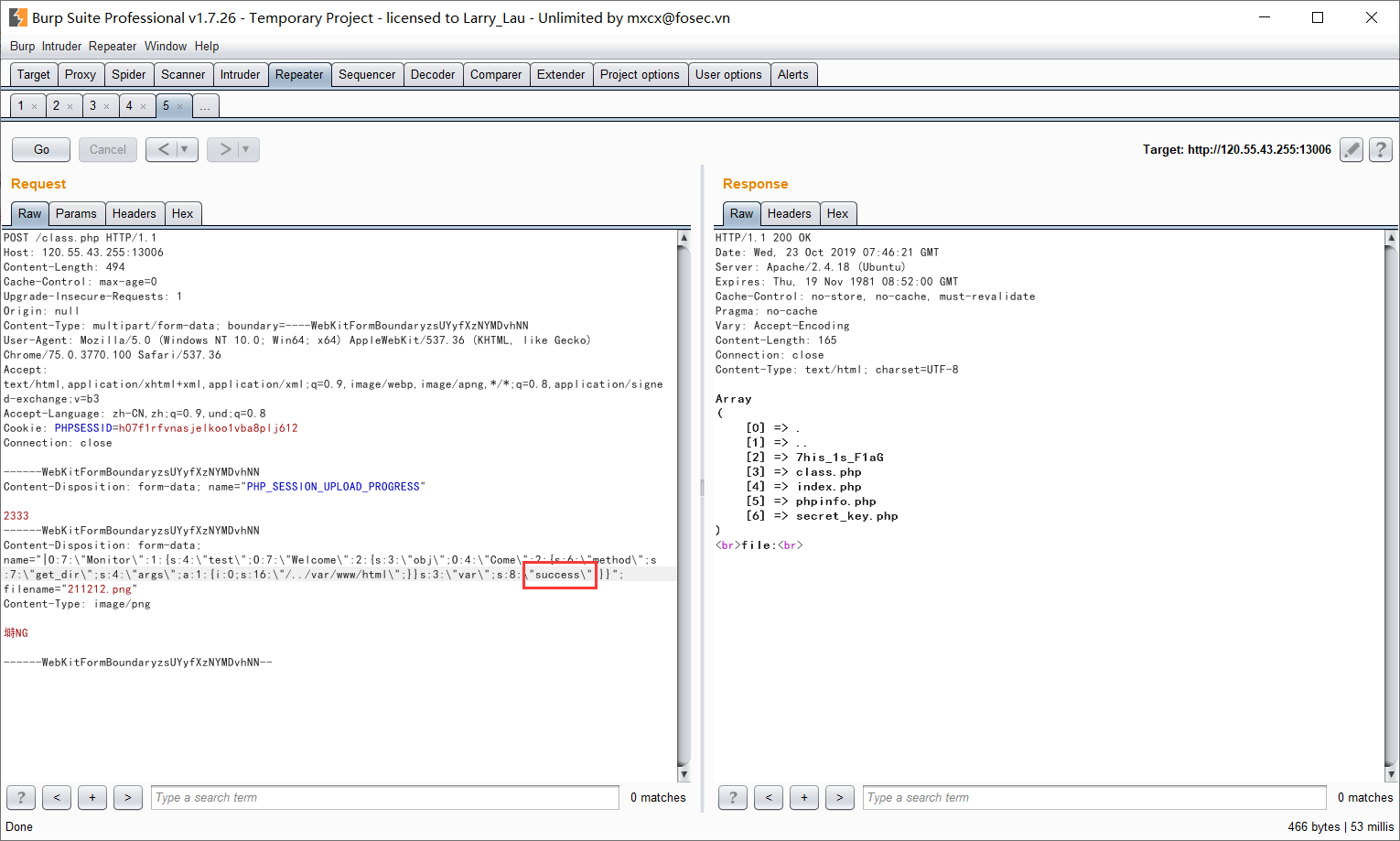Go to previous match in request search
Screen dimensions: 1400x841
point(57,797)
